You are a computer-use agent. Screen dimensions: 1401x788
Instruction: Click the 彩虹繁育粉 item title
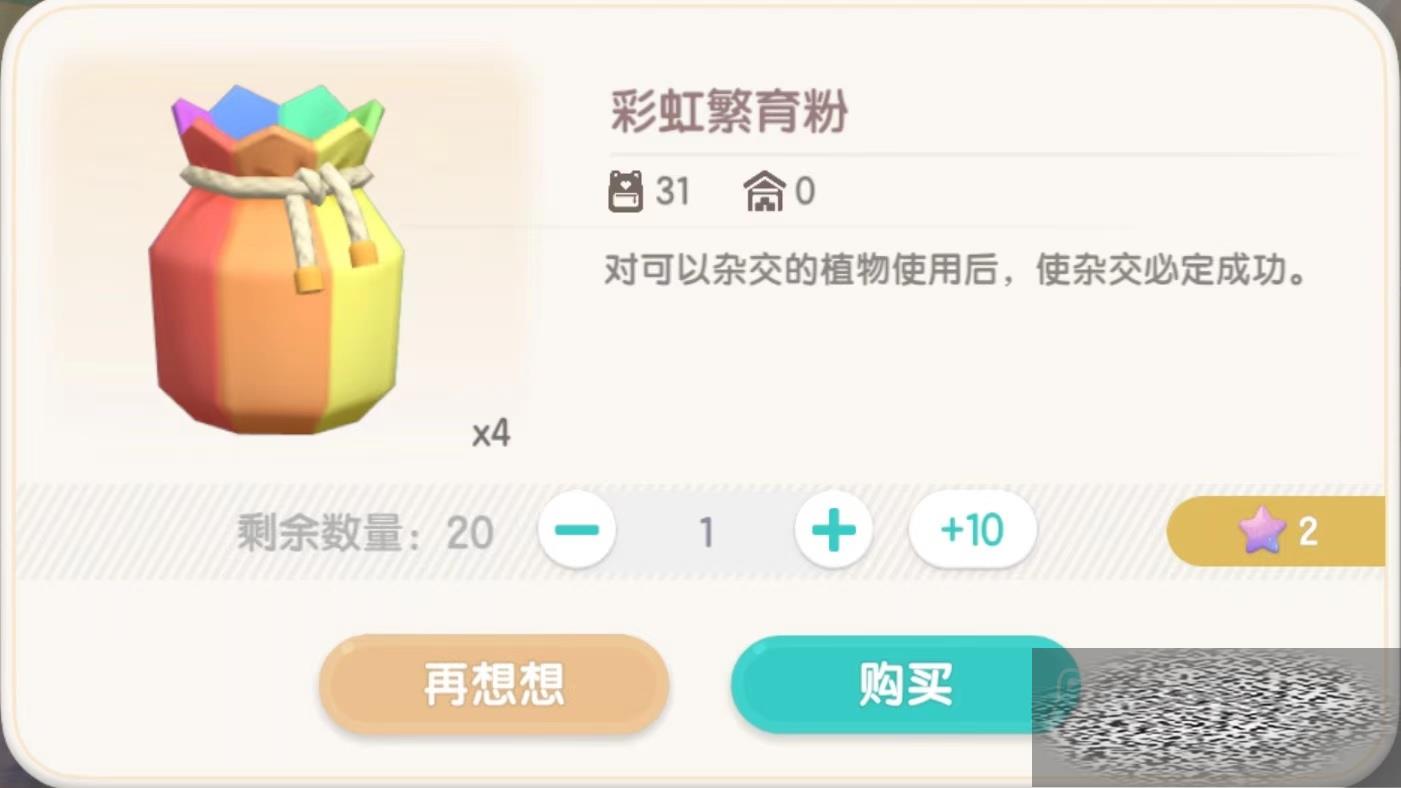729,112
